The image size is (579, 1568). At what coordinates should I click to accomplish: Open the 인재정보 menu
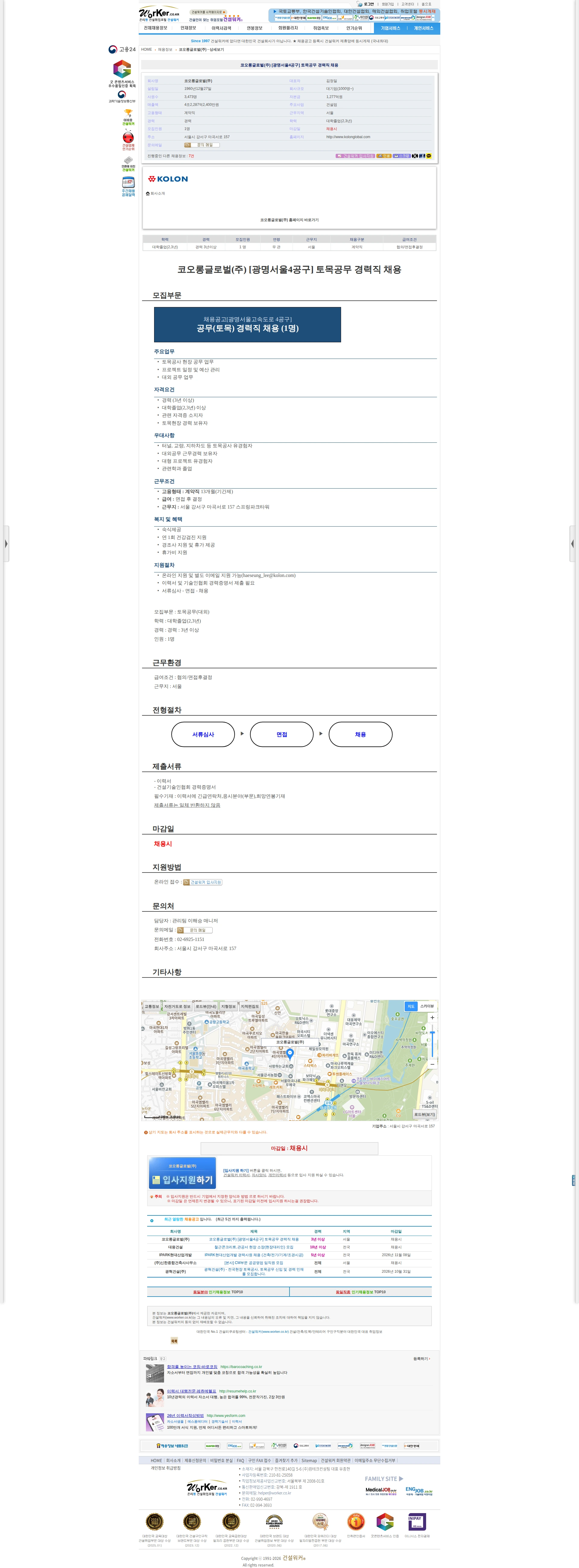pyautogui.click(x=188, y=28)
